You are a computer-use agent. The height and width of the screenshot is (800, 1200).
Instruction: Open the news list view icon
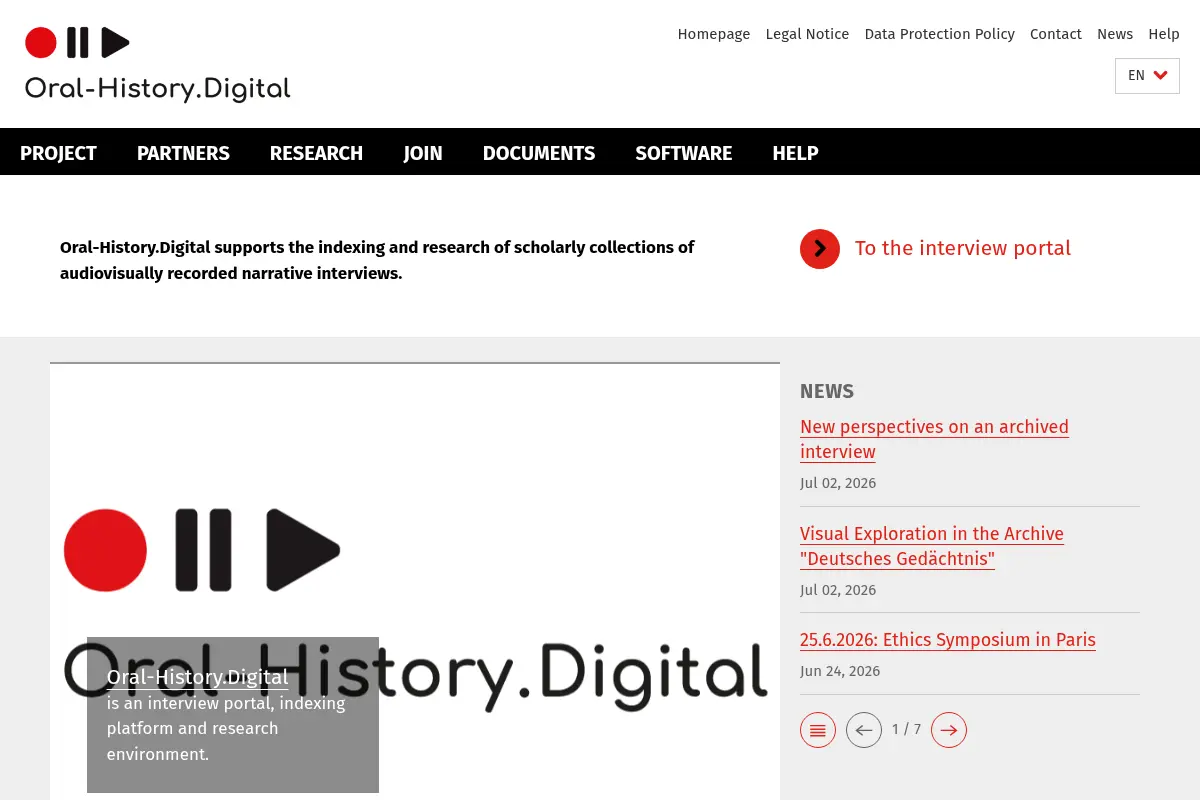(818, 730)
